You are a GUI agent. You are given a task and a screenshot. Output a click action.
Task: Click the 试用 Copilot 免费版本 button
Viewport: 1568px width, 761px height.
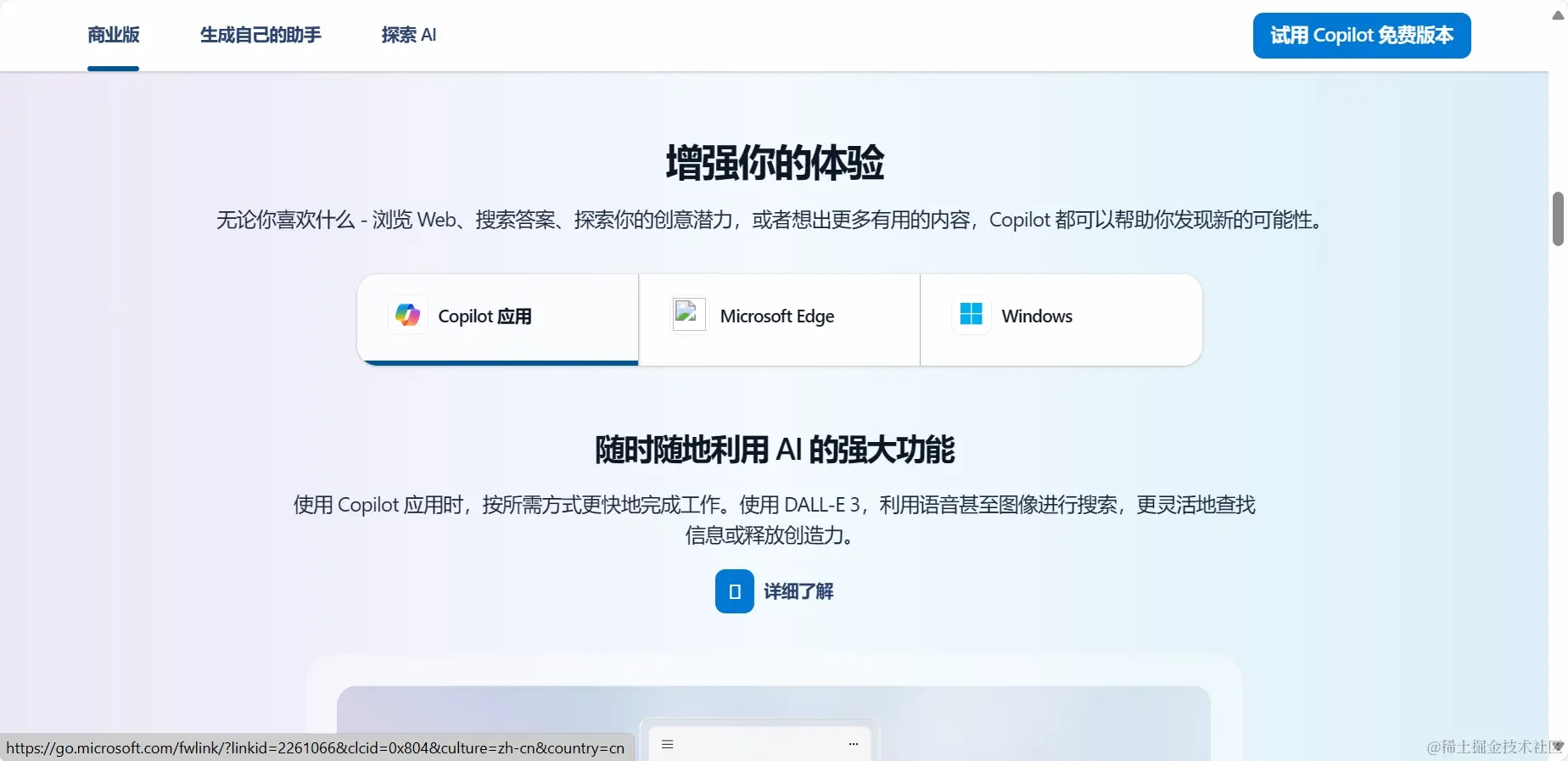(x=1362, y=36)
